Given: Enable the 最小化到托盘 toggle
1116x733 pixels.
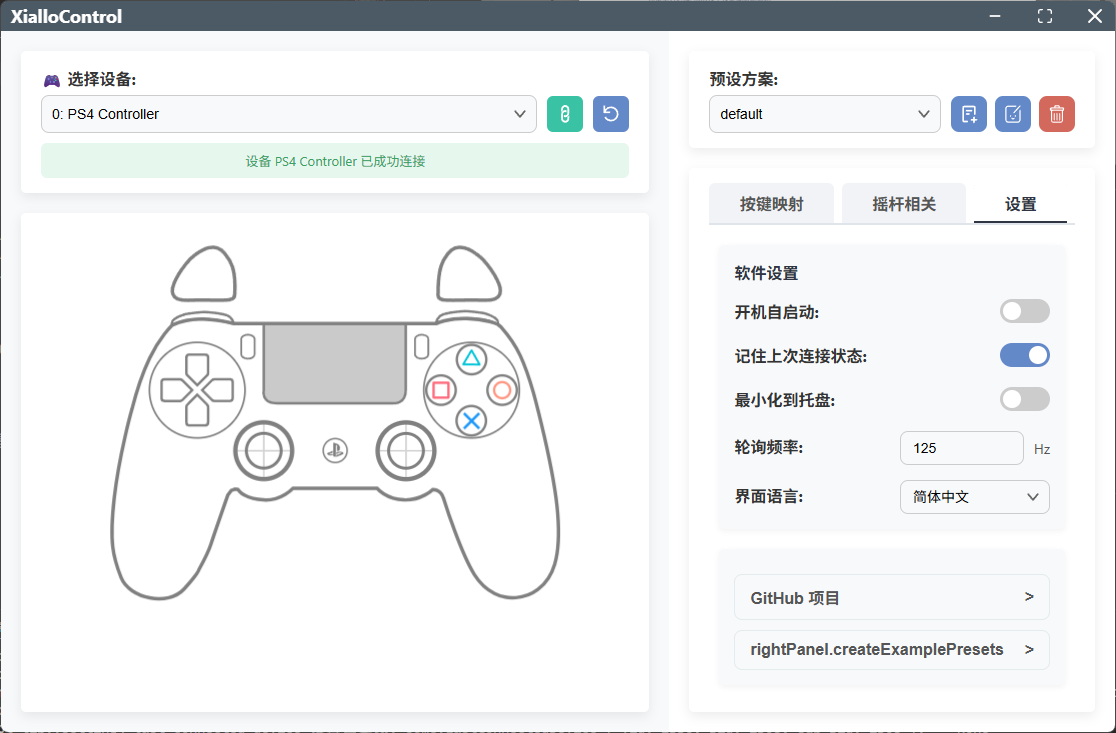Looking at the screenshot, I should pos(1025,399).
